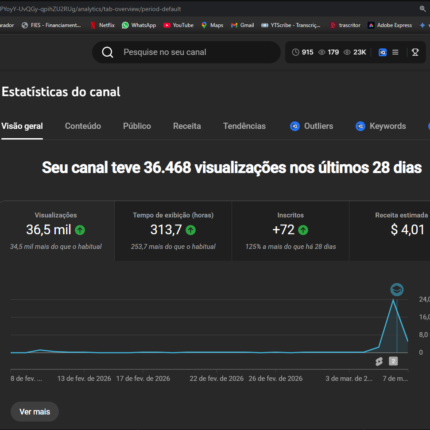Click the '125% a mais do que há 28 dias' text
The image size is (430, 430).
click(291, 247)
